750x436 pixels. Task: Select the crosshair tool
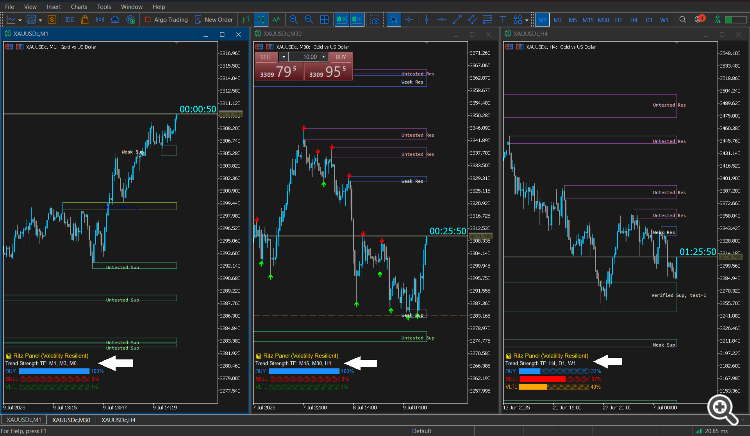tap(409, 20)
